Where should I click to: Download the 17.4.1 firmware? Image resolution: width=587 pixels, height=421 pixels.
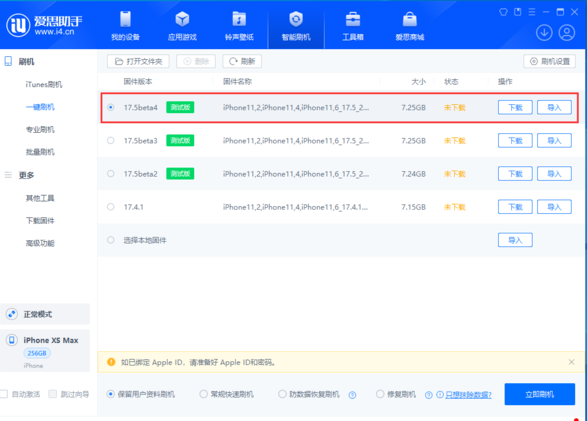pyautogui.click(x=515, y=207)
